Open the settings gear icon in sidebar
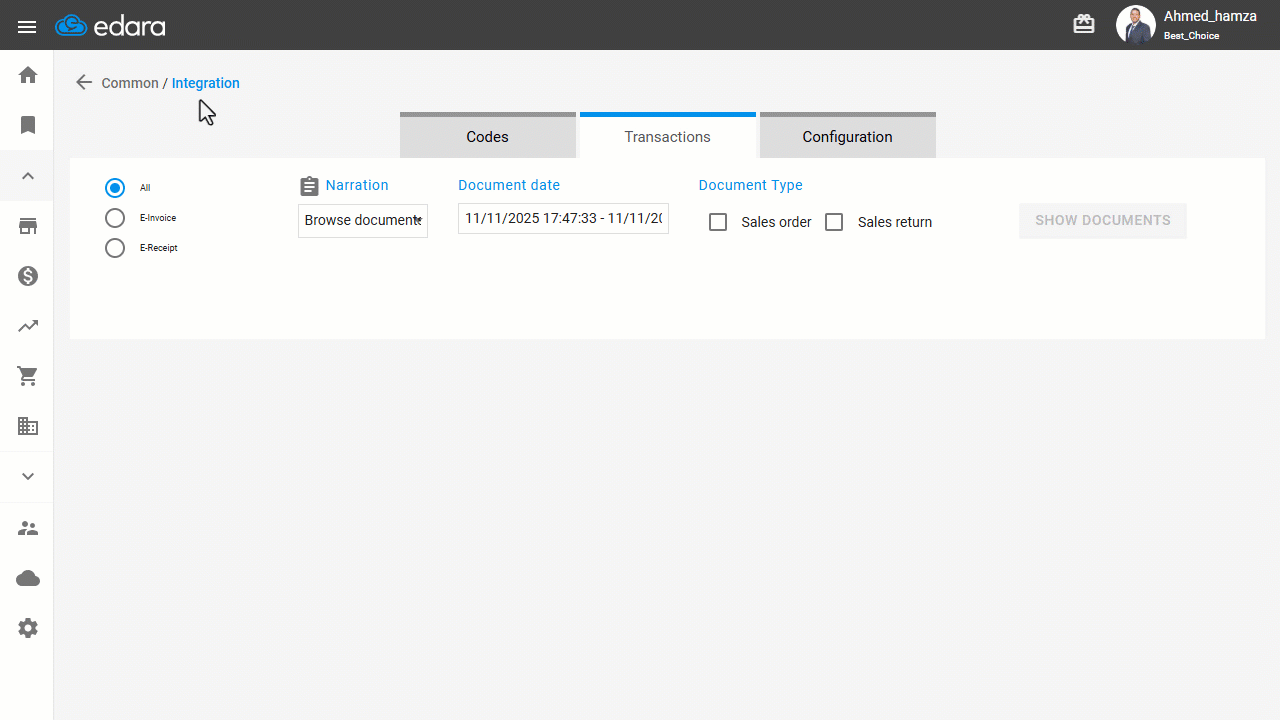 28,628
